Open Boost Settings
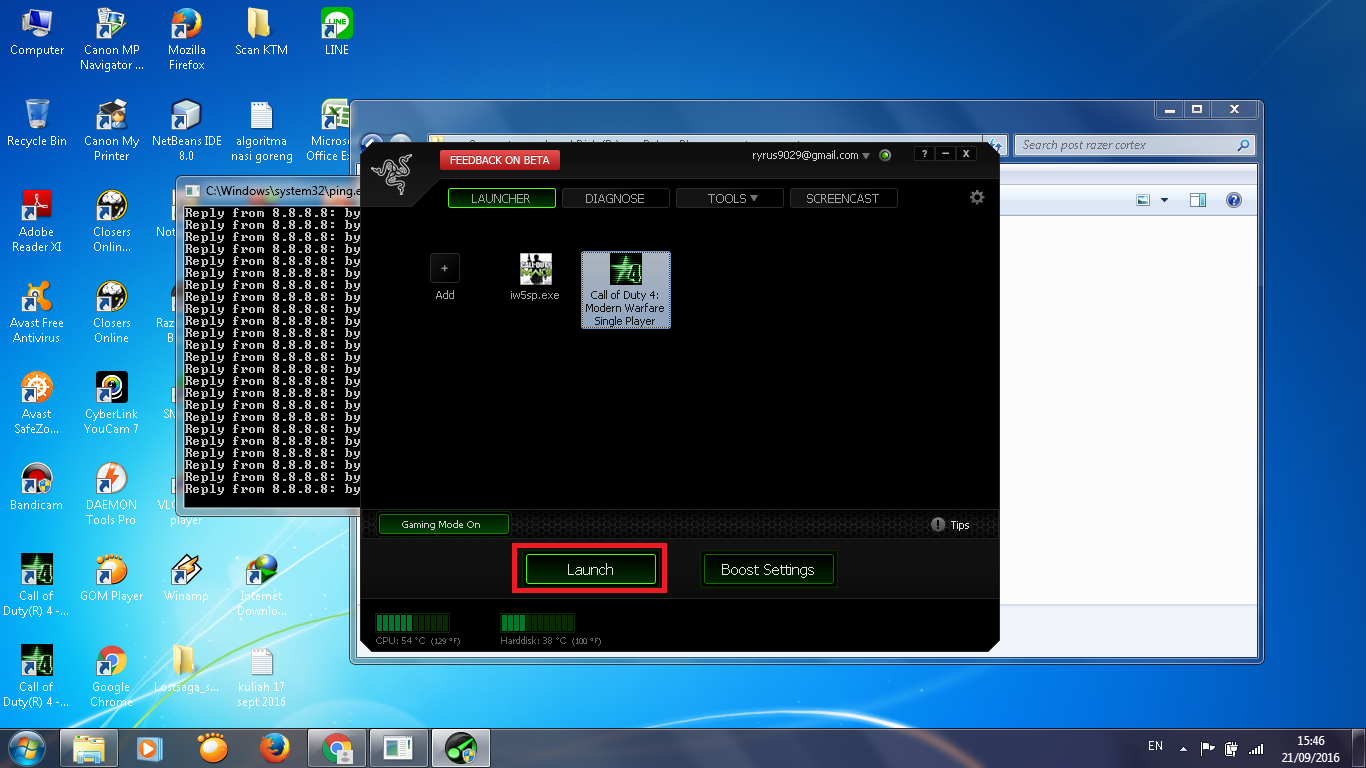This screenshot has width=1366, height=768. click(x=768, y=569)
